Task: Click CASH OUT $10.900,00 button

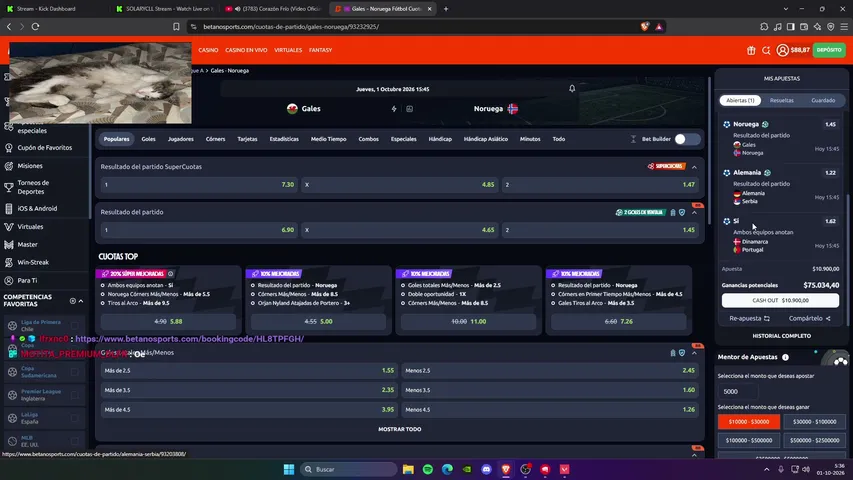Action: (x=780, y=300)
